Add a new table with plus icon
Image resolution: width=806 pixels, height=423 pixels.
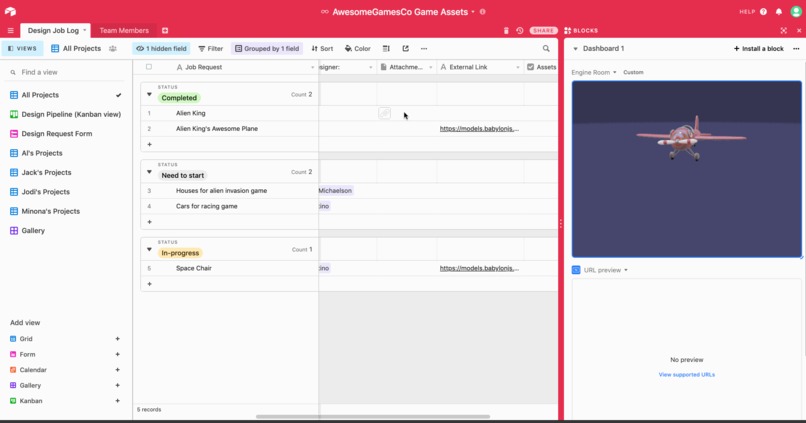[165, 30]
